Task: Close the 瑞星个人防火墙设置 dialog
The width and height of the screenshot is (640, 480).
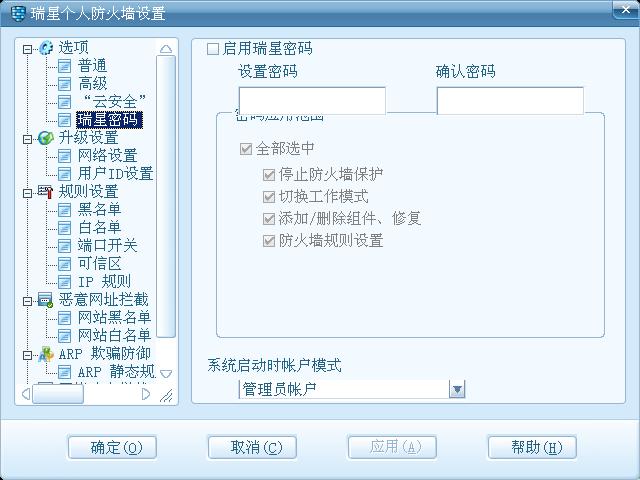Action: [x=626, y=10]
